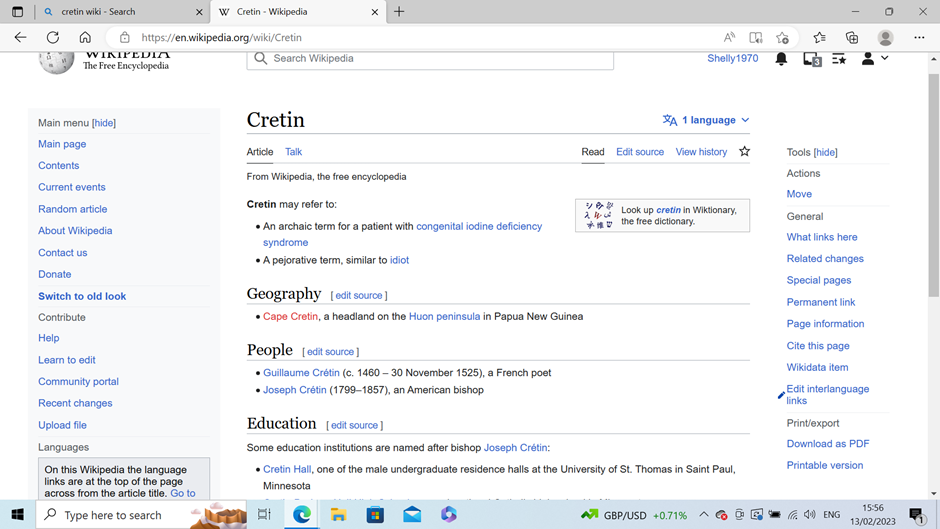The height and width of the screenshot is (529, 940).
Task: Click the Wikipedia globe logo
Action: pos(56,60)
